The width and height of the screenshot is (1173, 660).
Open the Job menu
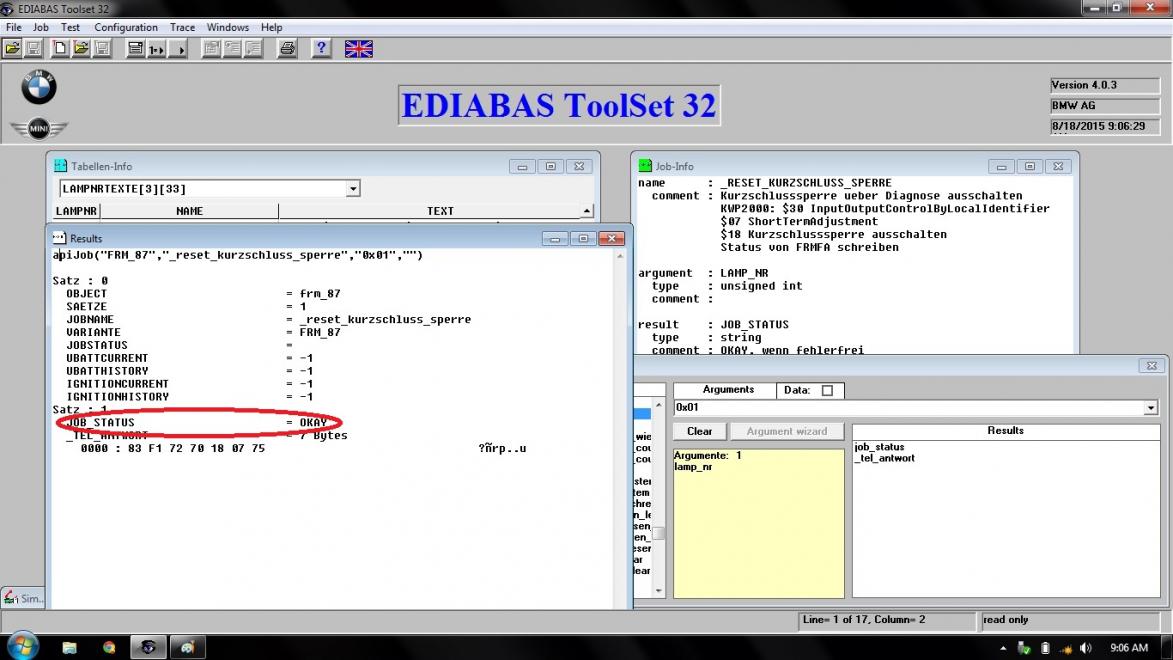(41, 27)
